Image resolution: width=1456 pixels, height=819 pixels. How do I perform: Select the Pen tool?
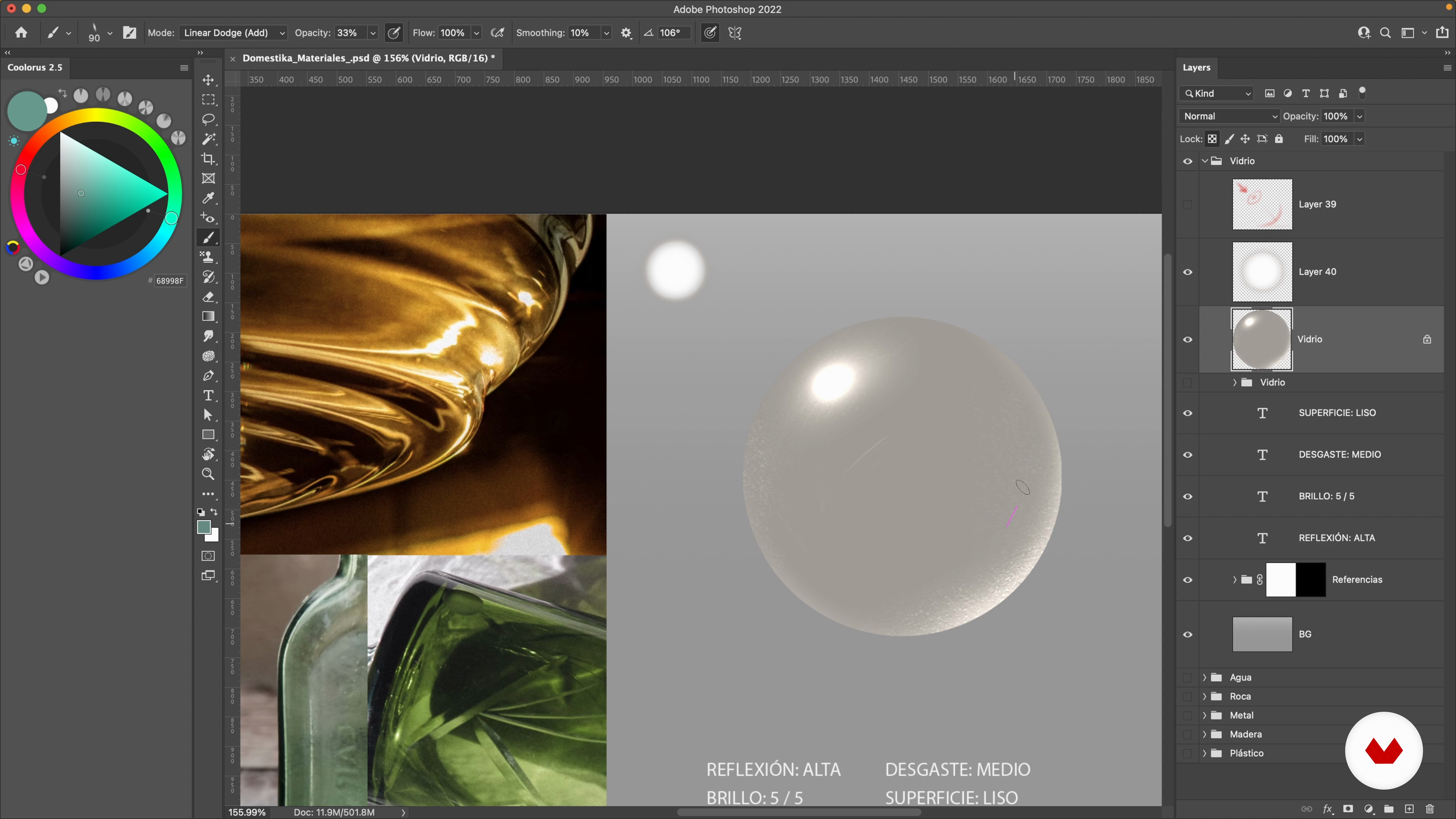click(209, 376)
